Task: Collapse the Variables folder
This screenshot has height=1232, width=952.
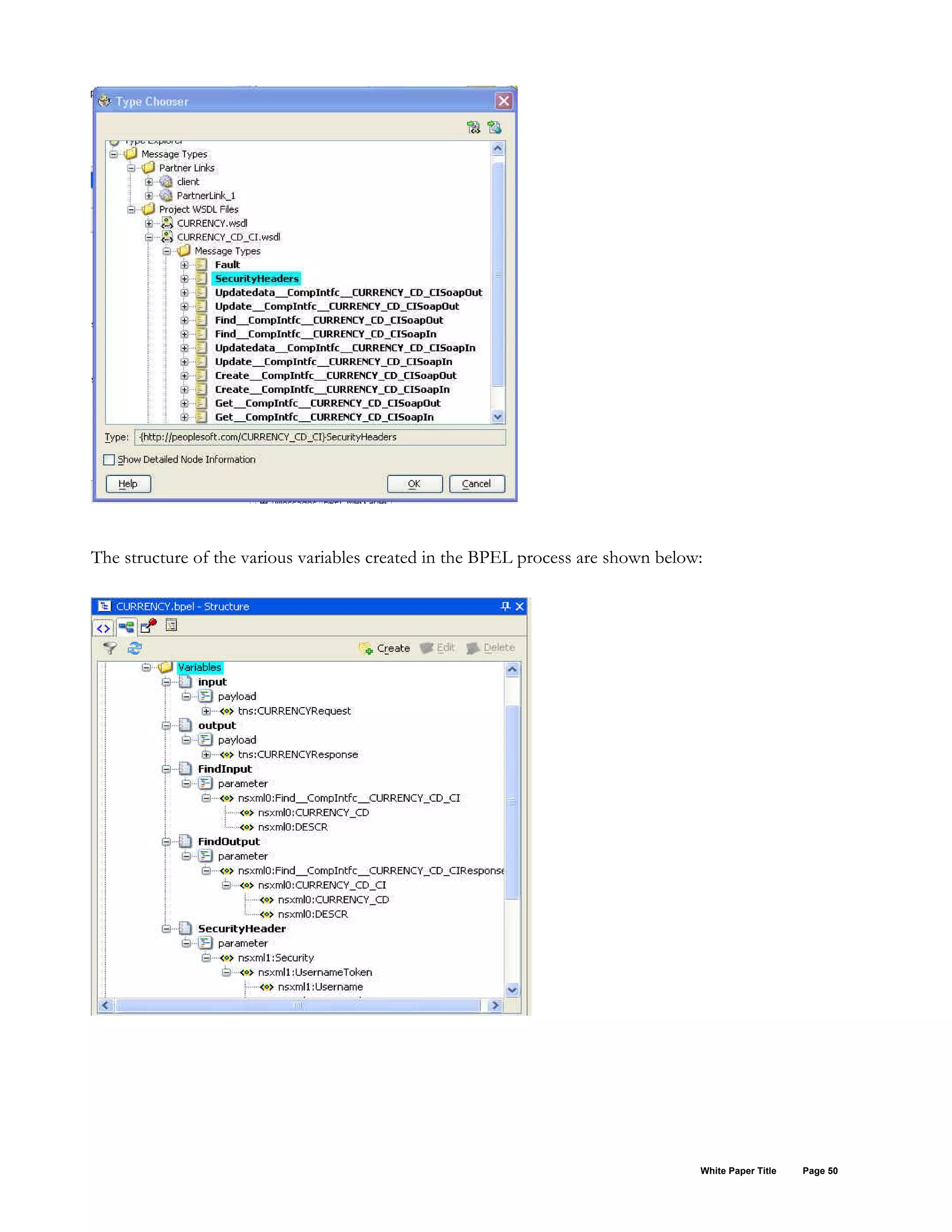Action: [x=146, y=667]
